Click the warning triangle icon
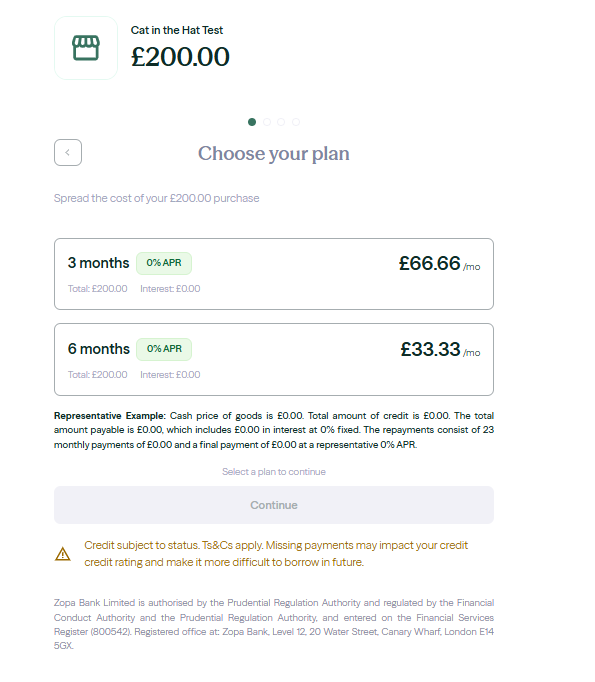This screenshot has width=595, height=682. (63, 554)
